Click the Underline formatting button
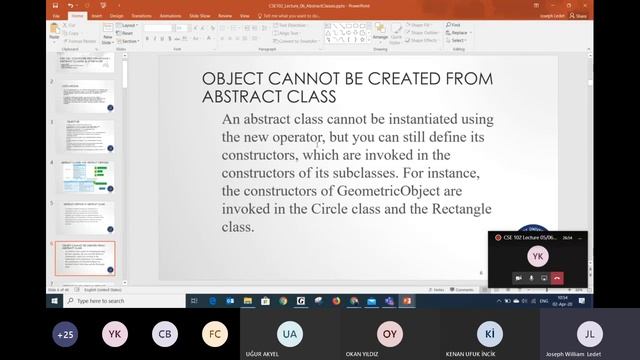 tap(162, 38)
